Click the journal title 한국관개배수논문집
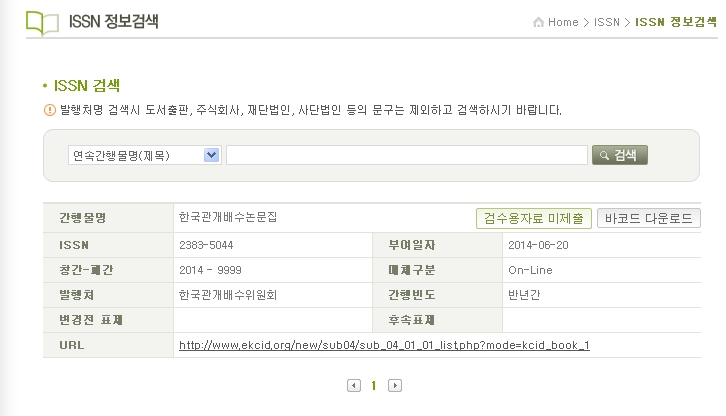726x416 pixels. [x=228, y=217]
